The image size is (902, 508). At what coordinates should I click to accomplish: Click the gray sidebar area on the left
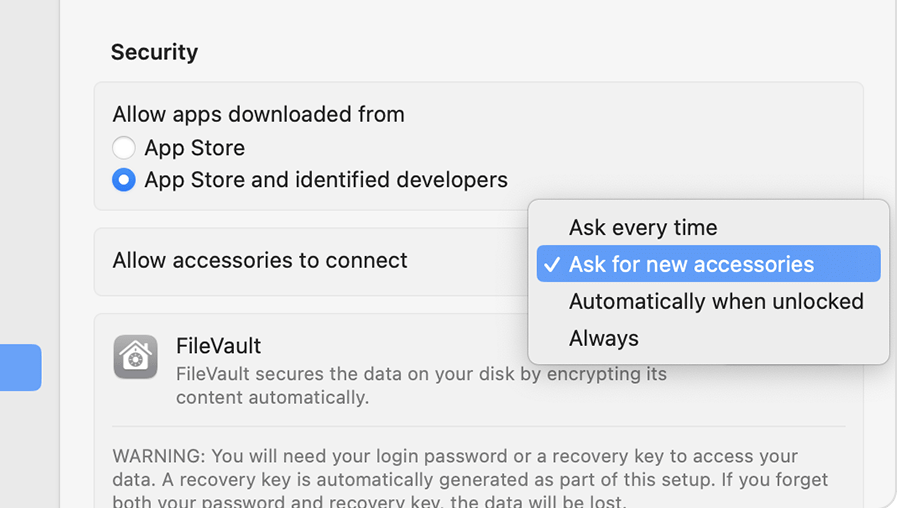click(x=29, y=173)
